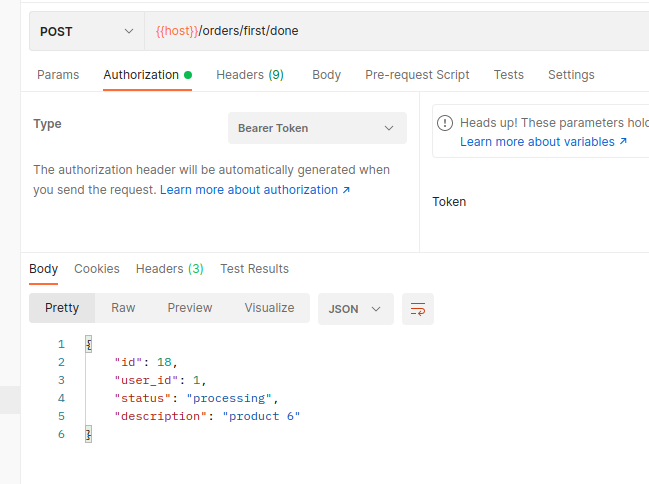Switch to the Raw response view

(x=123, y=308)
